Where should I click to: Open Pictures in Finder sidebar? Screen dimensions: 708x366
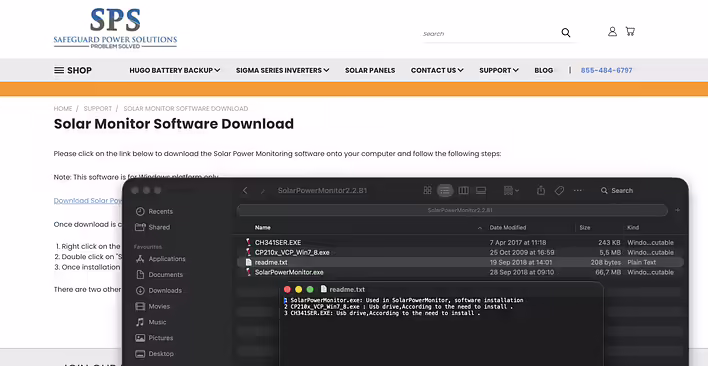(154, 338)
